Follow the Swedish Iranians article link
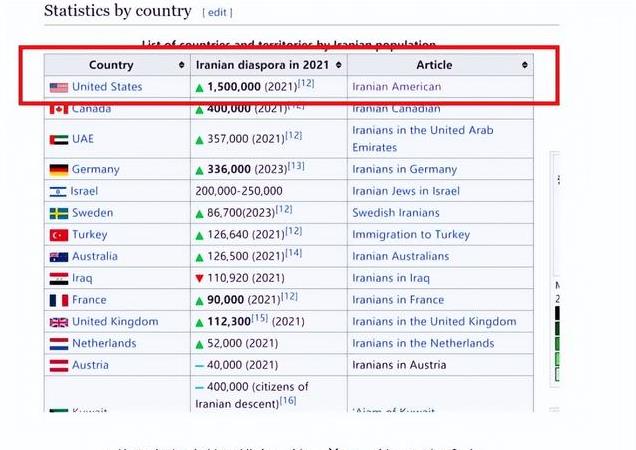 click(395, 213)
